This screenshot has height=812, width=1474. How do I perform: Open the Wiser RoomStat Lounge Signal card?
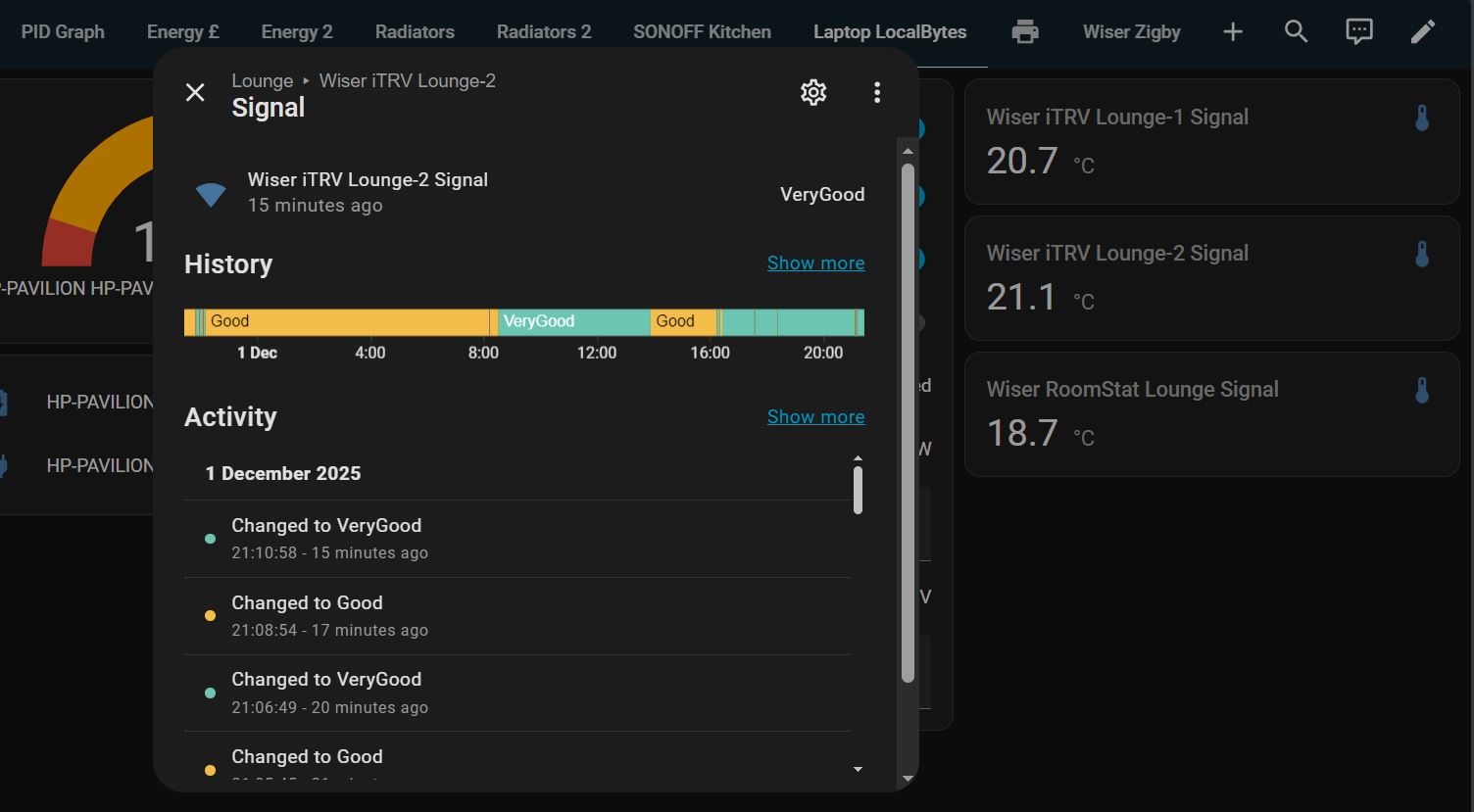tap(1212, 414)
